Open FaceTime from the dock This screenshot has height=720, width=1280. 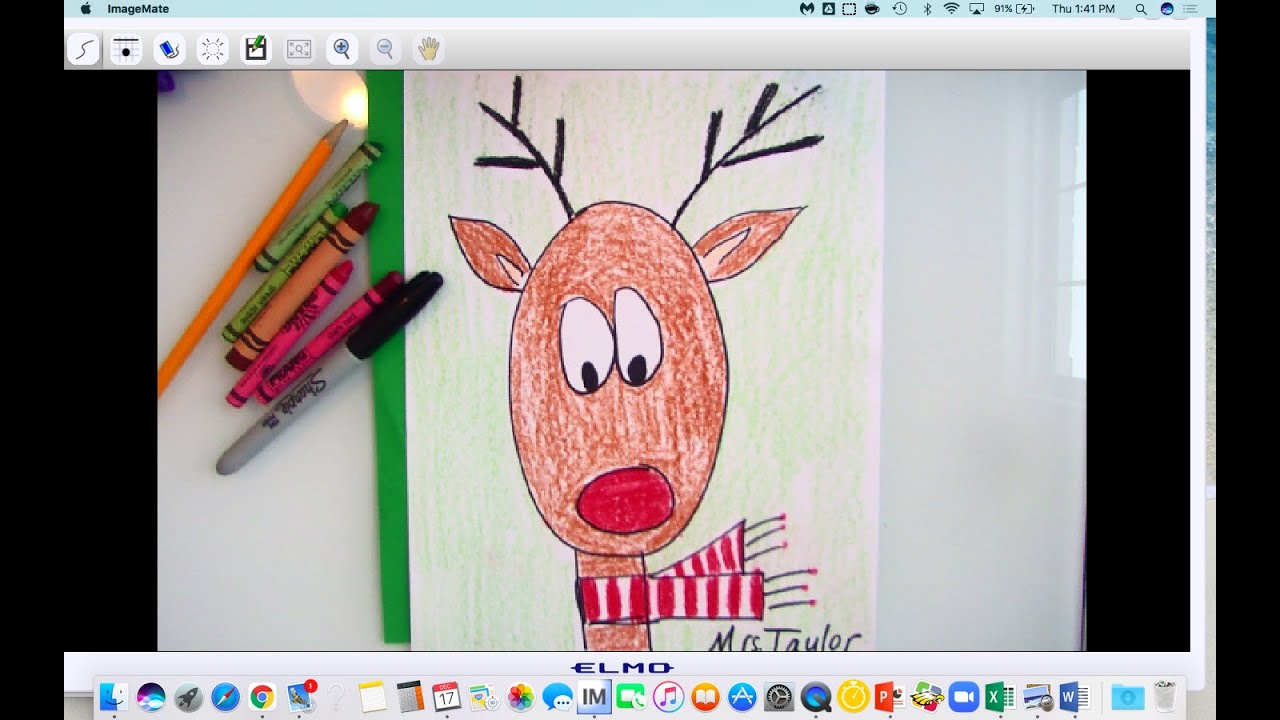(x=631, y=696)
